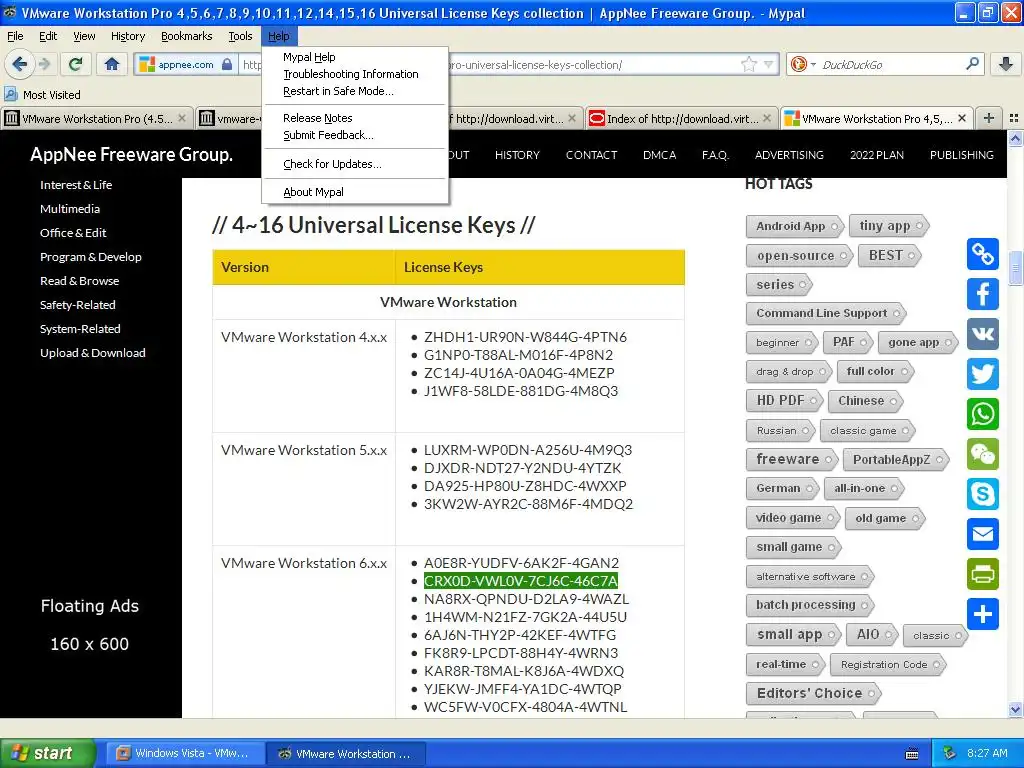The width and height of the screenshot is (1024, 768).
Task: Open more share options plus icon
Action: pos(983,614)
